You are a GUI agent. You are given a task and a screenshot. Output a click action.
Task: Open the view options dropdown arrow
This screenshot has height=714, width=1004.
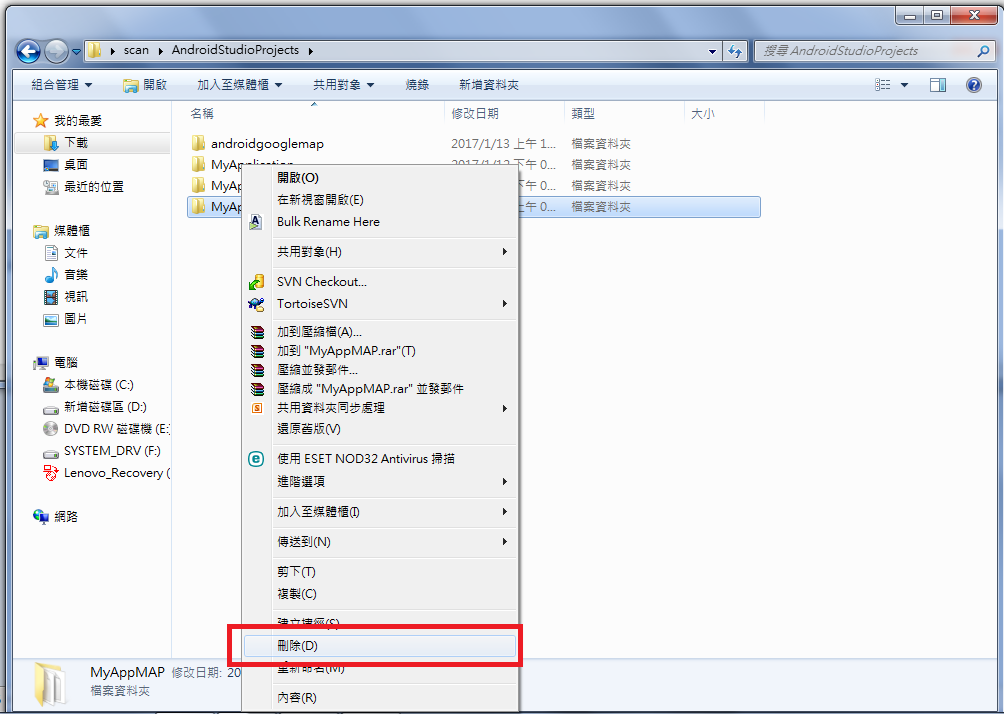coord(904,85)
